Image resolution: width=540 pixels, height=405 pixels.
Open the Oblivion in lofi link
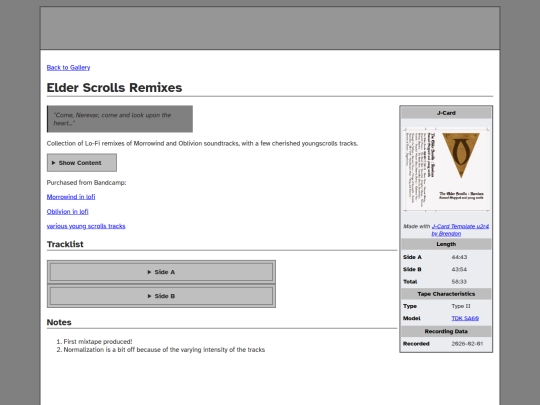(68, 211)
